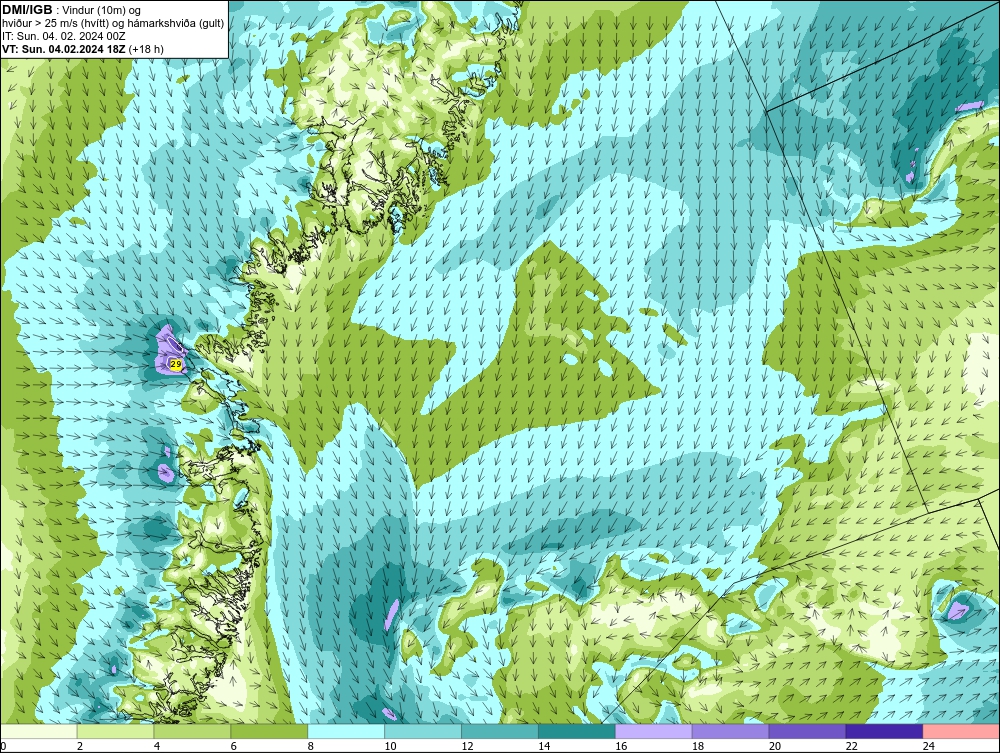The image size is (1000, 753).
Task: Click the light cyan 8–10 m/s legend swatch
Action: (346, 731)
